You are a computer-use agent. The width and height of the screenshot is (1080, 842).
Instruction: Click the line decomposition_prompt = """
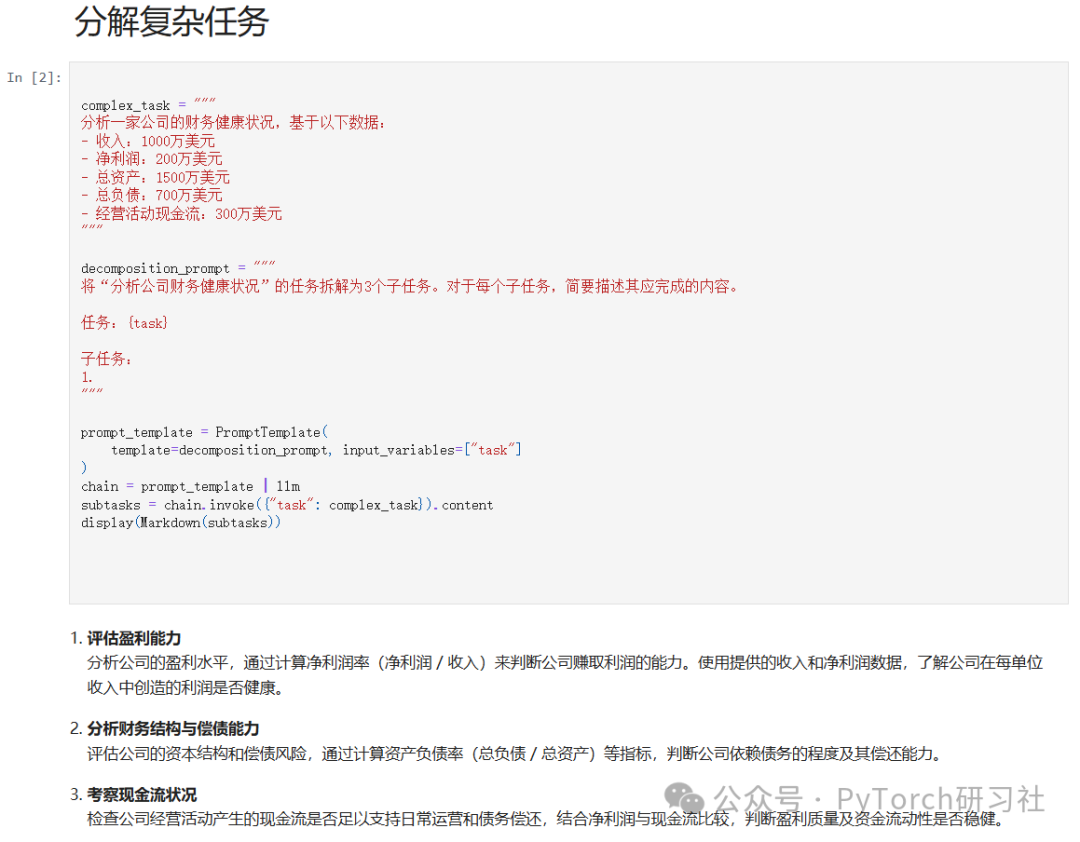coord(178,268)
